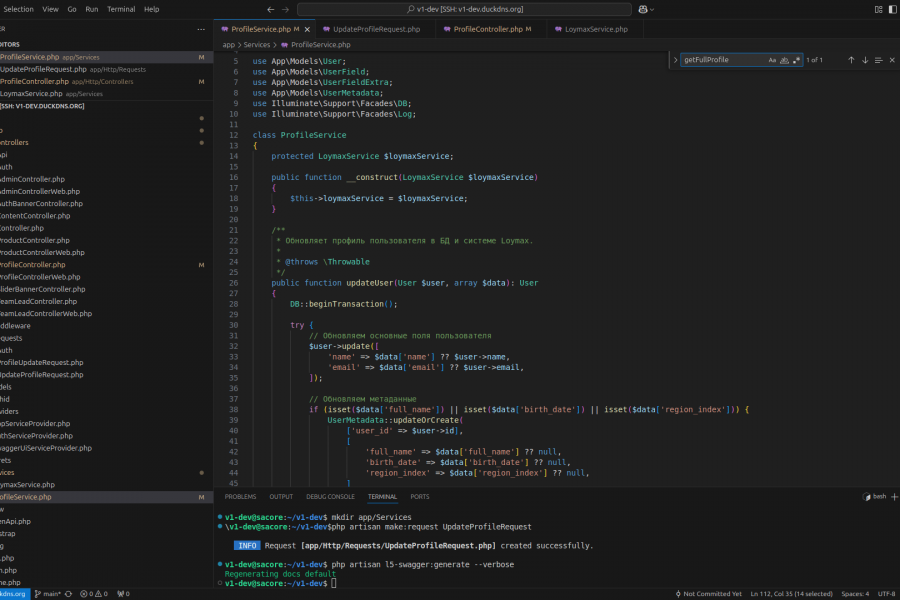This screenshot has height=600, width=900.
Task: Open the Terminal menu
Action: (x=121, y=9)
